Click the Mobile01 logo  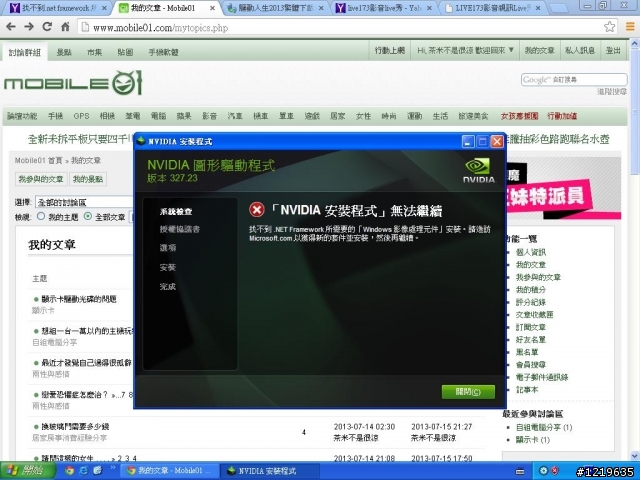(x=73, y=83)
